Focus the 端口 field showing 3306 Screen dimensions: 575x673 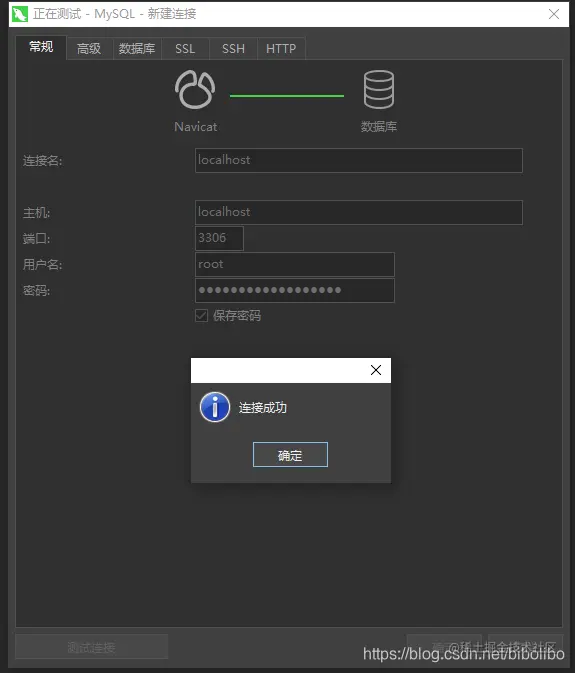[219, 238]
